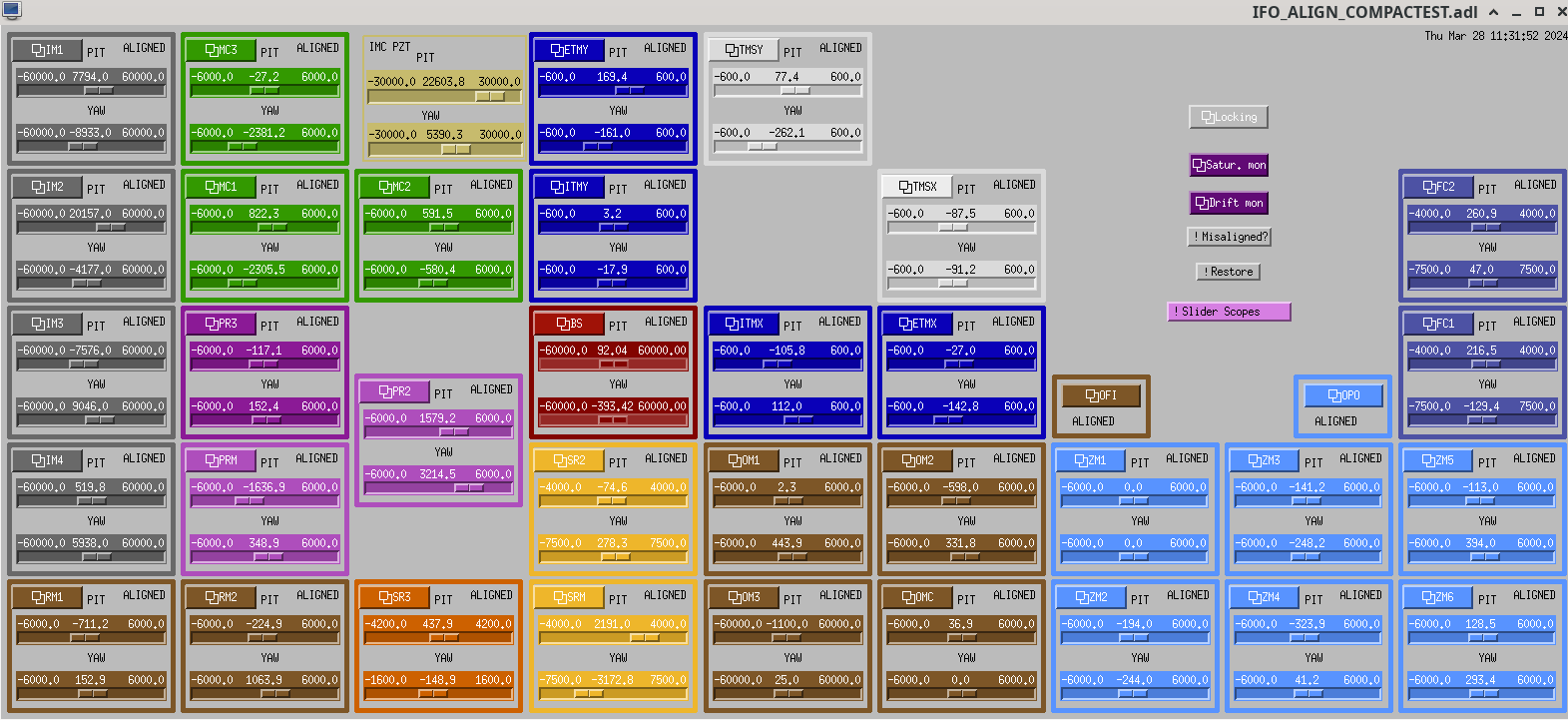Open the Drift mon display
Image resolution: width=1568 pixels, height=720 pixels.
click(1229, 203)
